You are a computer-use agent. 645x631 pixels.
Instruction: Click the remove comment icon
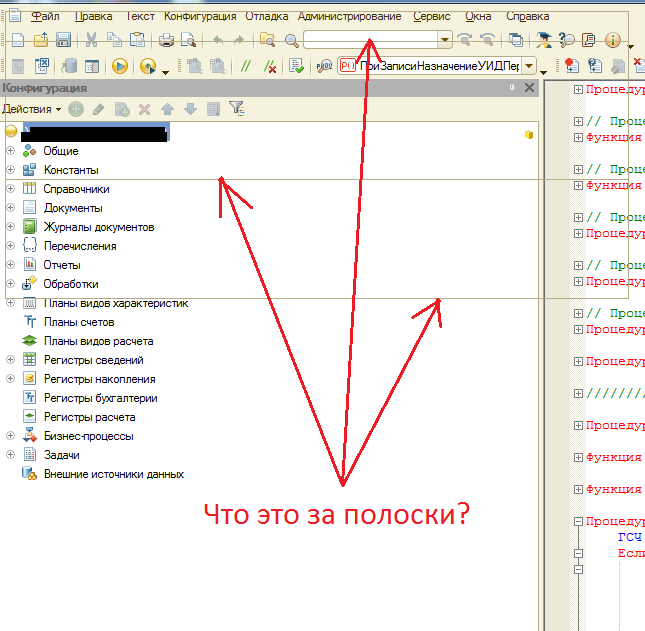[270, 66]
